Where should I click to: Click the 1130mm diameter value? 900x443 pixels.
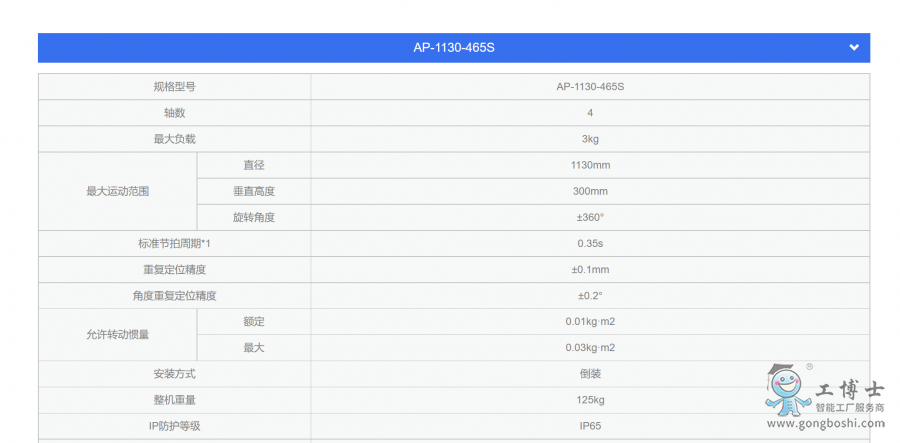pos(590,165)
